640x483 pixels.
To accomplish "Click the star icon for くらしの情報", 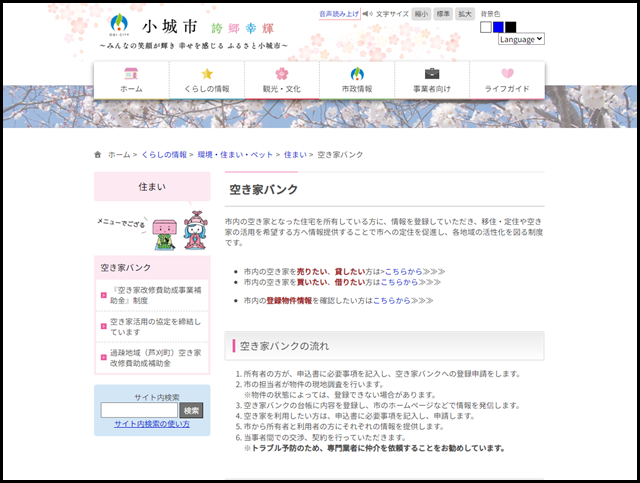I will point(207,73).
